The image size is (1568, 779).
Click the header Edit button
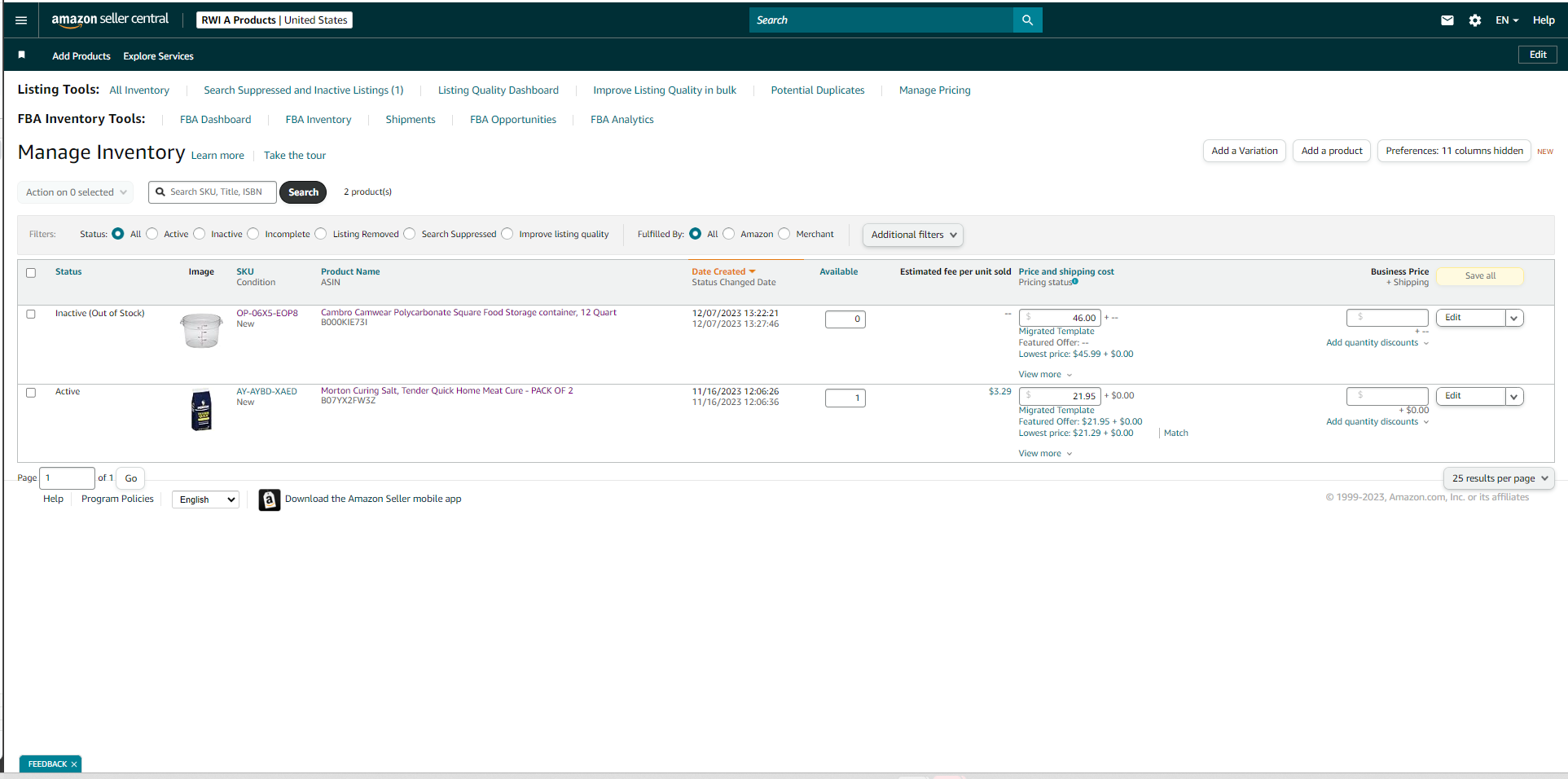tap(1538, 55)
